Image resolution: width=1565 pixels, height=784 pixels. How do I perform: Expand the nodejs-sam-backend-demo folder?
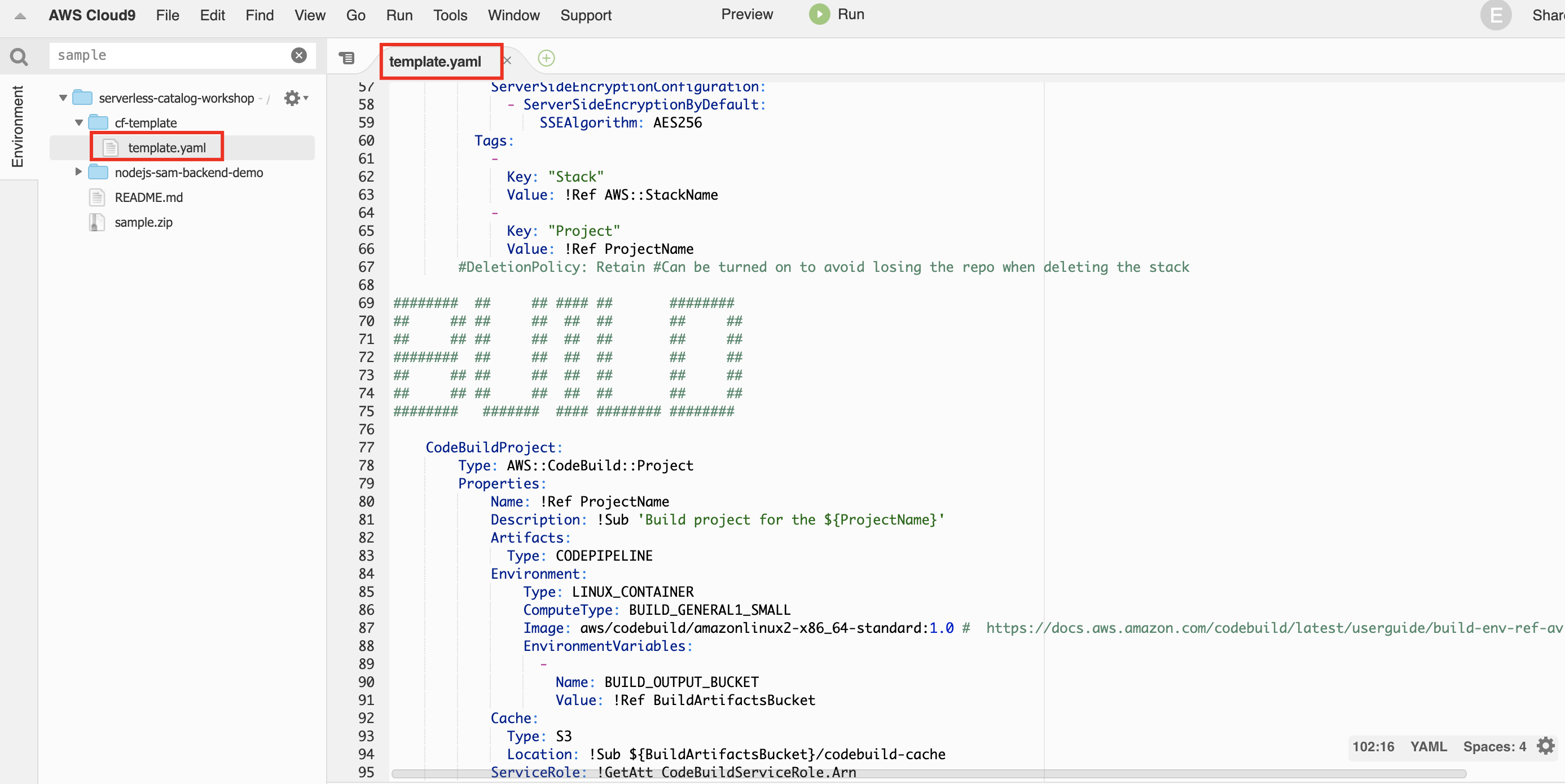point(78,172)
